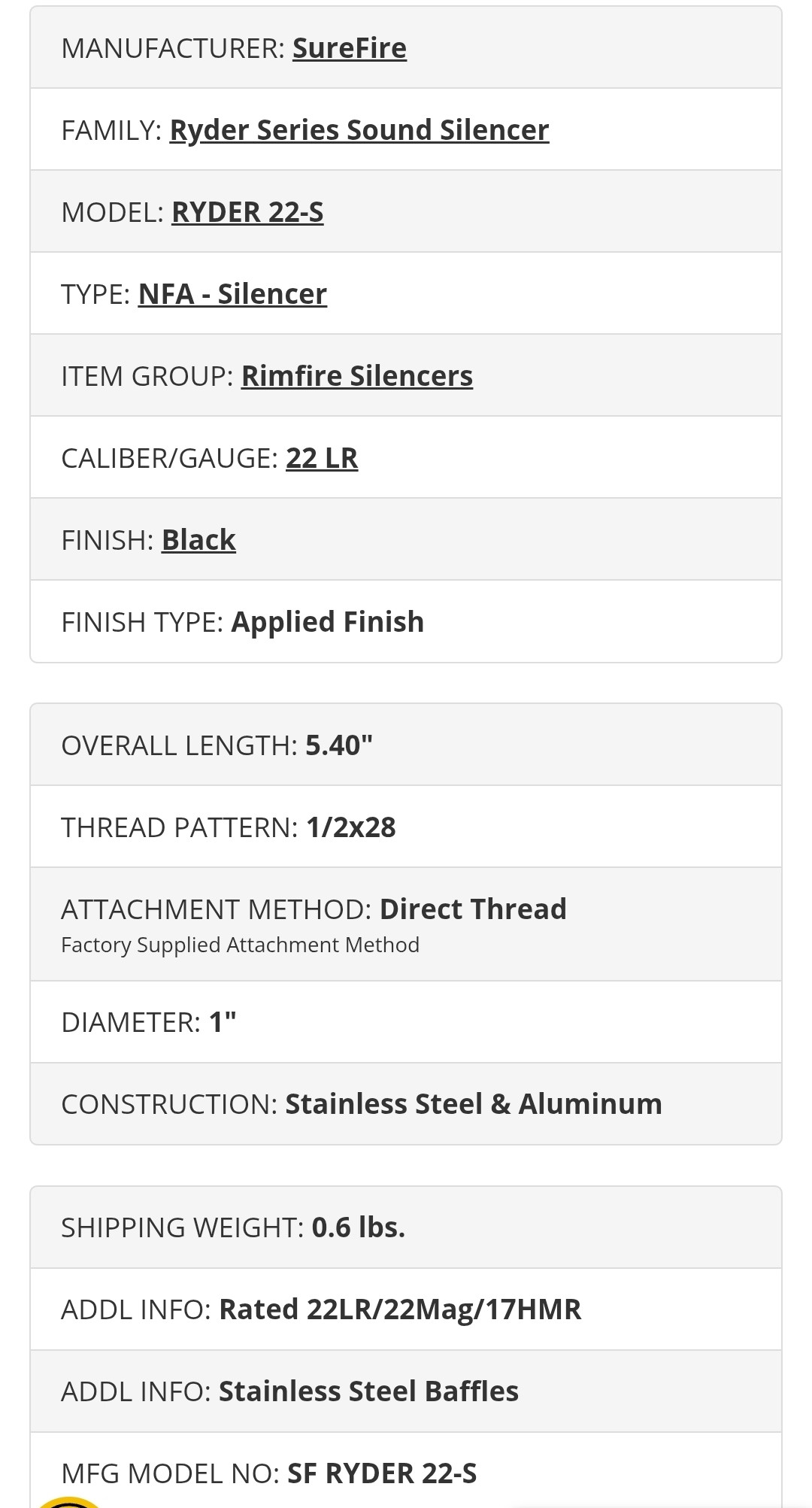Tap the SF RYDER 22-S model number
Viewport: 812px width, 1508px height.
(x=382, y=1473)
